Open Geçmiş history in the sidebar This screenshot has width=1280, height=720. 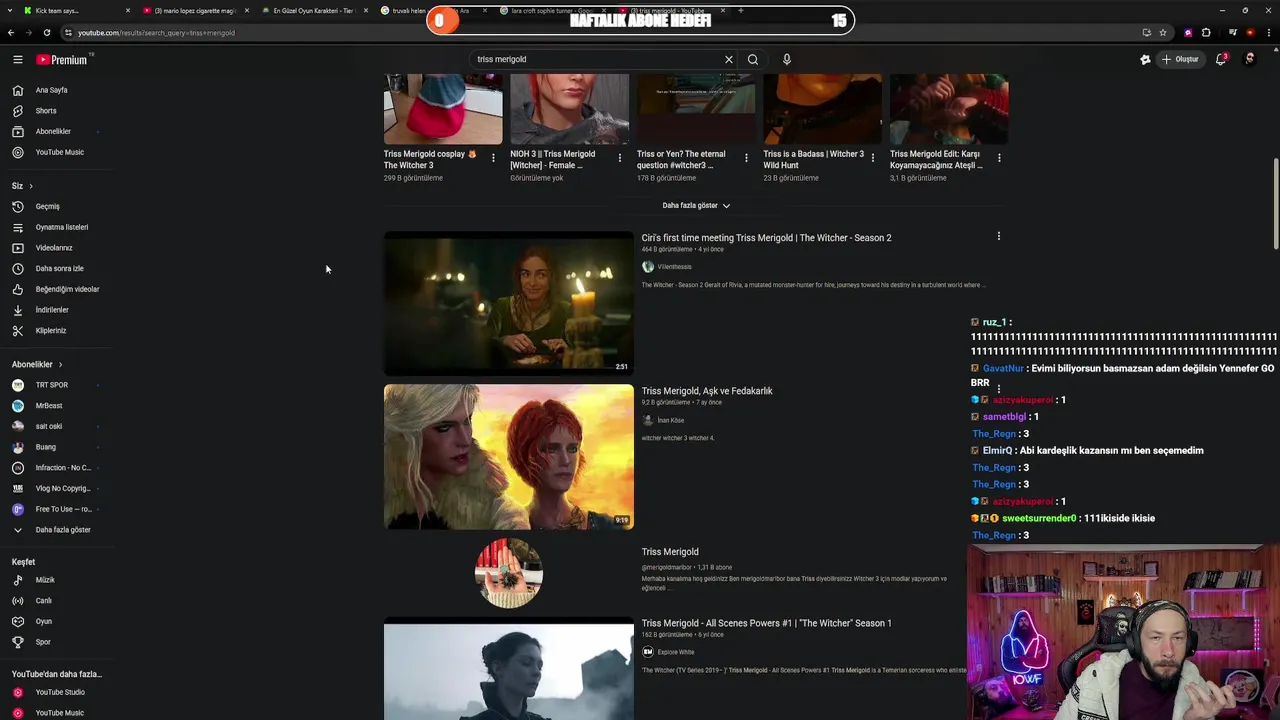[x=47, y=206]
